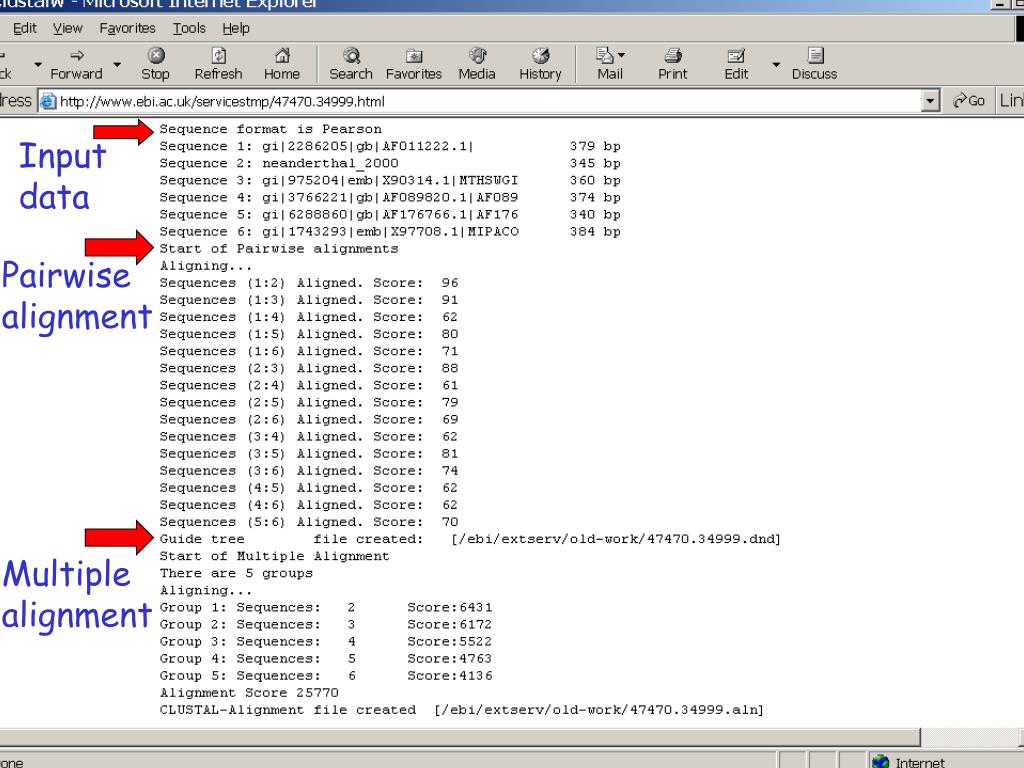This screenshot has width=1024, height=768.
Task: Click 'Group 5: Sequences' score line
Action: tap(326, 675)
